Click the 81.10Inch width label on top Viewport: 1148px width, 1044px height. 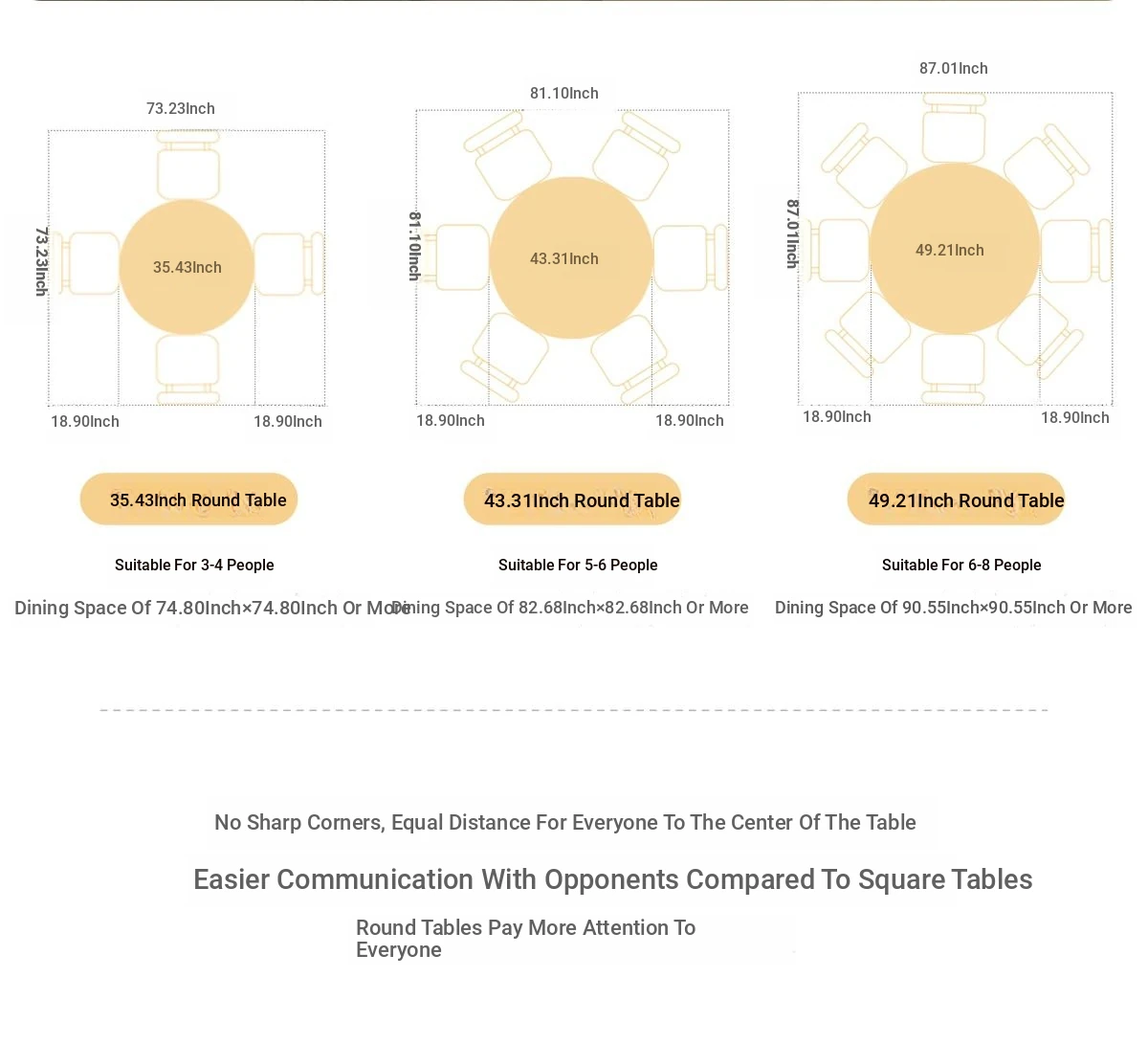tap(564, 93)
